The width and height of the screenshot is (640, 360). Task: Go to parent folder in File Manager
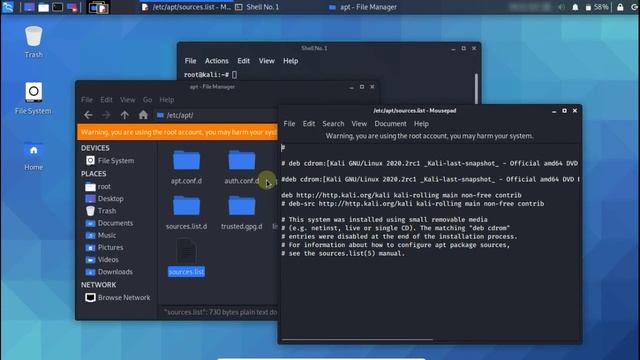124,115
